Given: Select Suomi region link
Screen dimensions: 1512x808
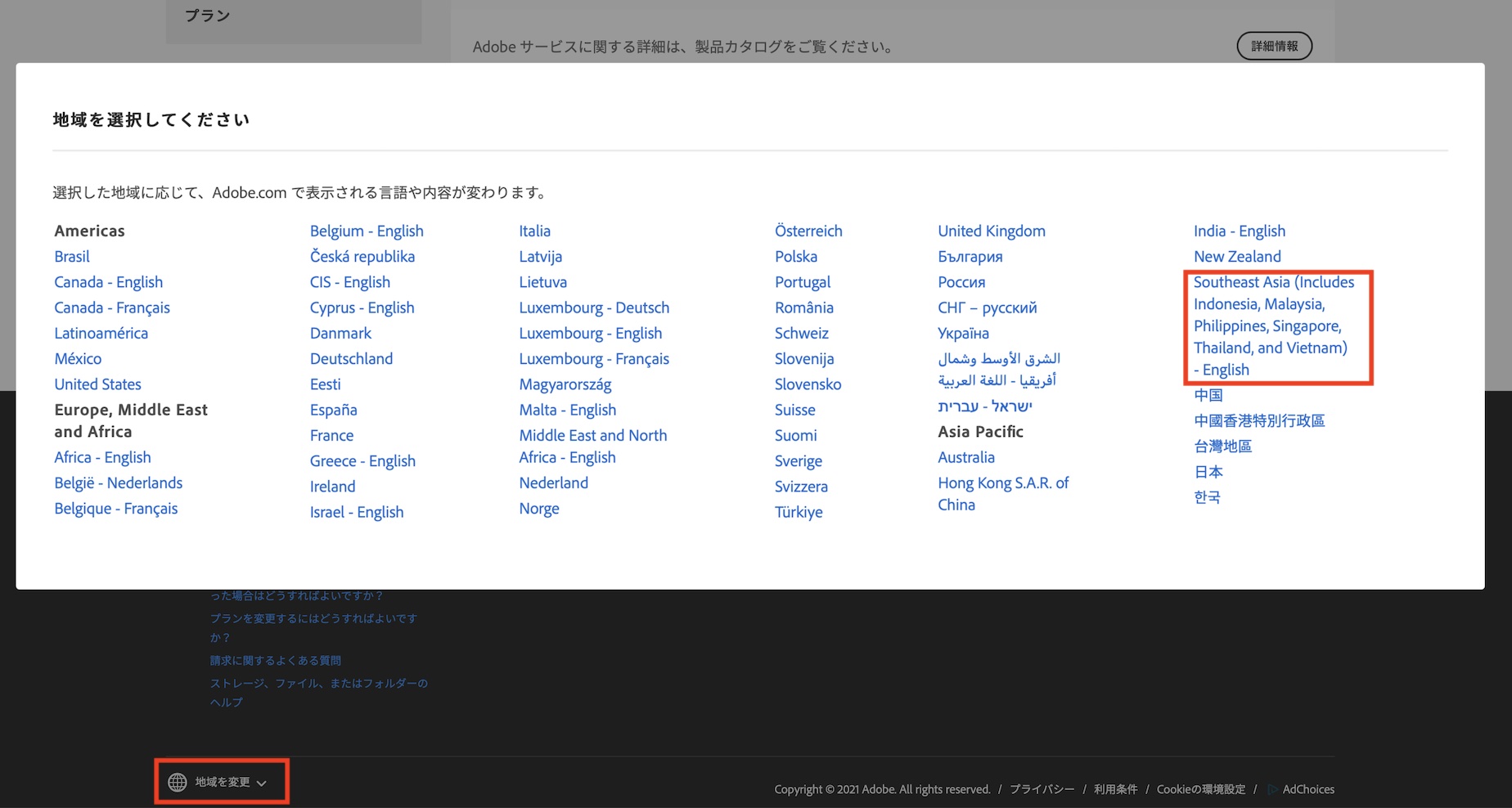Looking at the screenshot, I should pyautogui.click(x=796, y=436).
